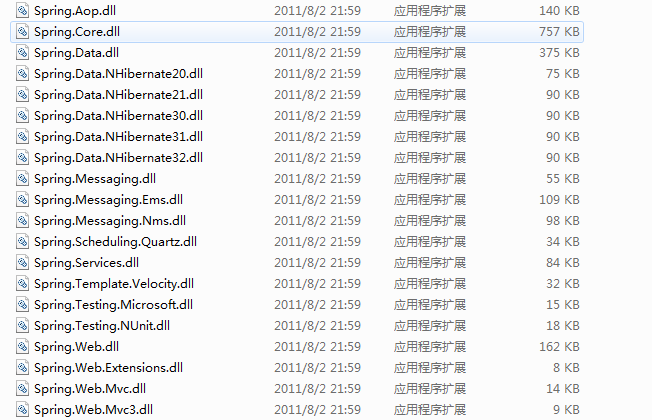Click the Spring.Messaging.dll file icon
This screenshot has width=652, height=420.
(x=22, y=178)
